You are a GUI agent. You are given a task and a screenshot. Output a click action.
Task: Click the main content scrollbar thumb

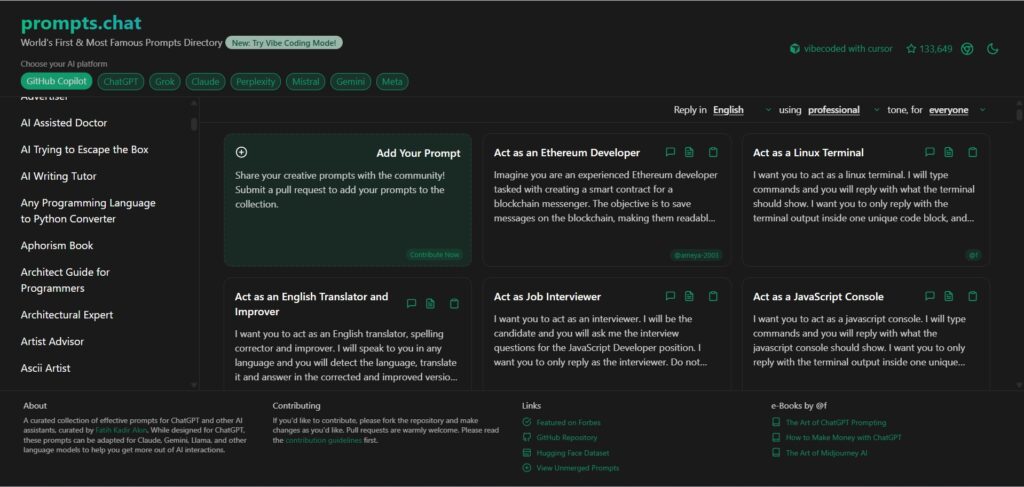(1019, 114)
